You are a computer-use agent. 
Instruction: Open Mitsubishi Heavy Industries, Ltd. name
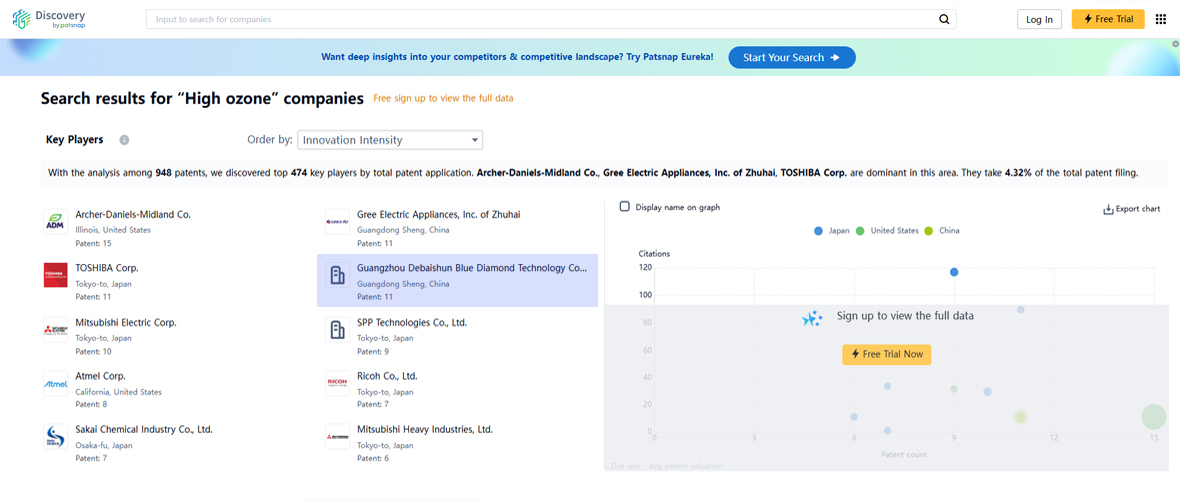(x=424, y=430)
